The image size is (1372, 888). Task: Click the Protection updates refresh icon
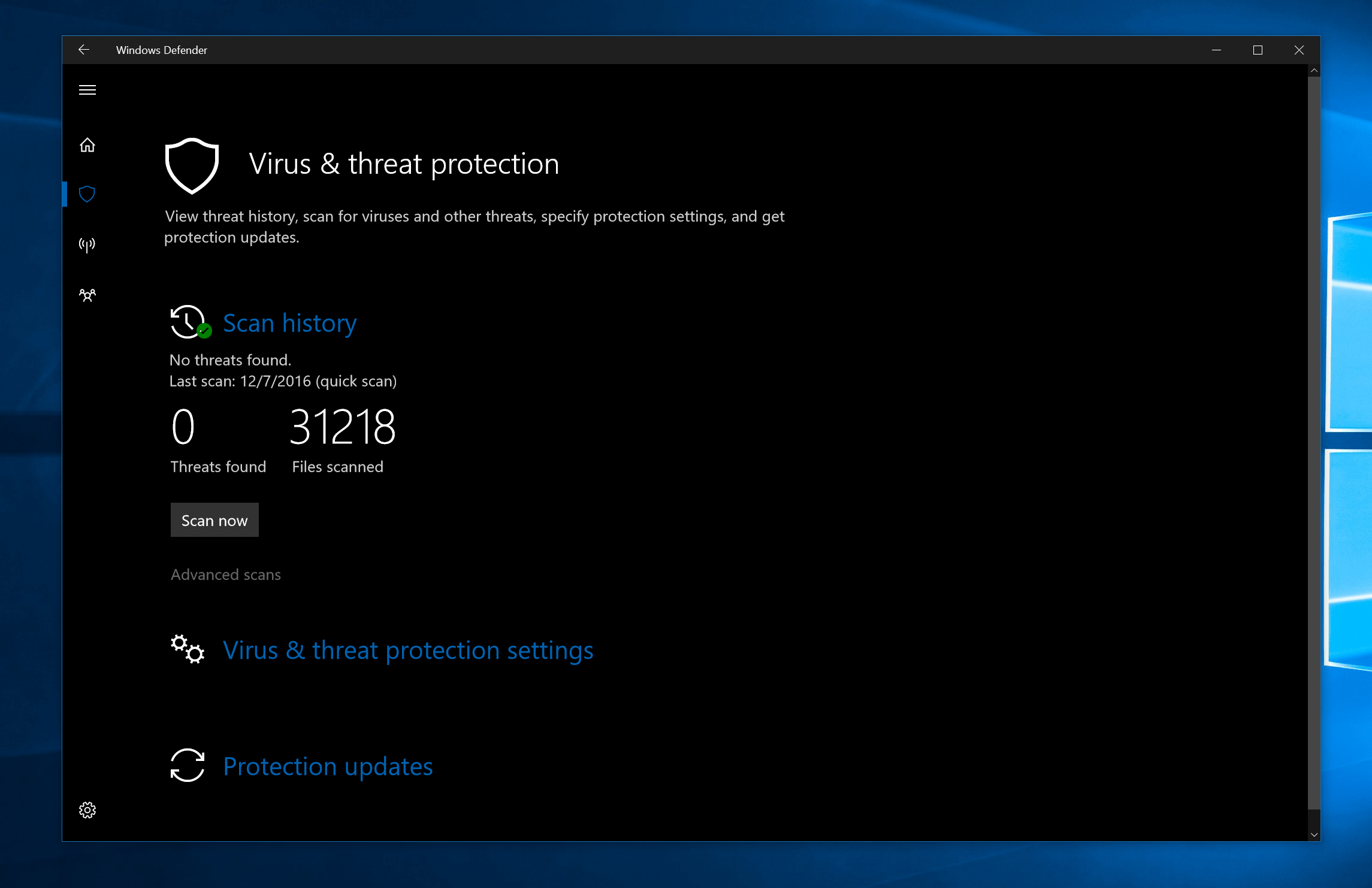click(188, 765)
